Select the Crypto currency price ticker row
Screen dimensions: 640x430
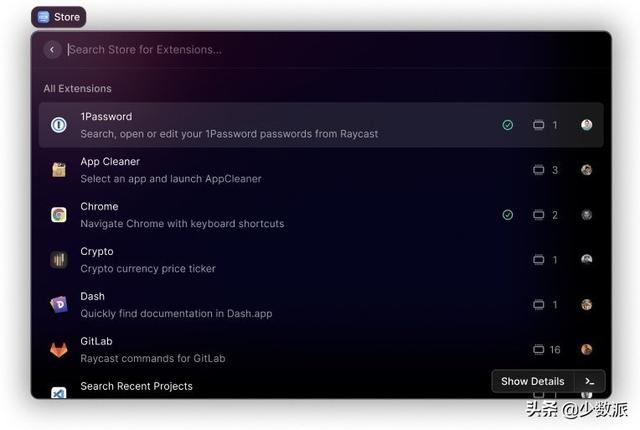tap(300, 260)
